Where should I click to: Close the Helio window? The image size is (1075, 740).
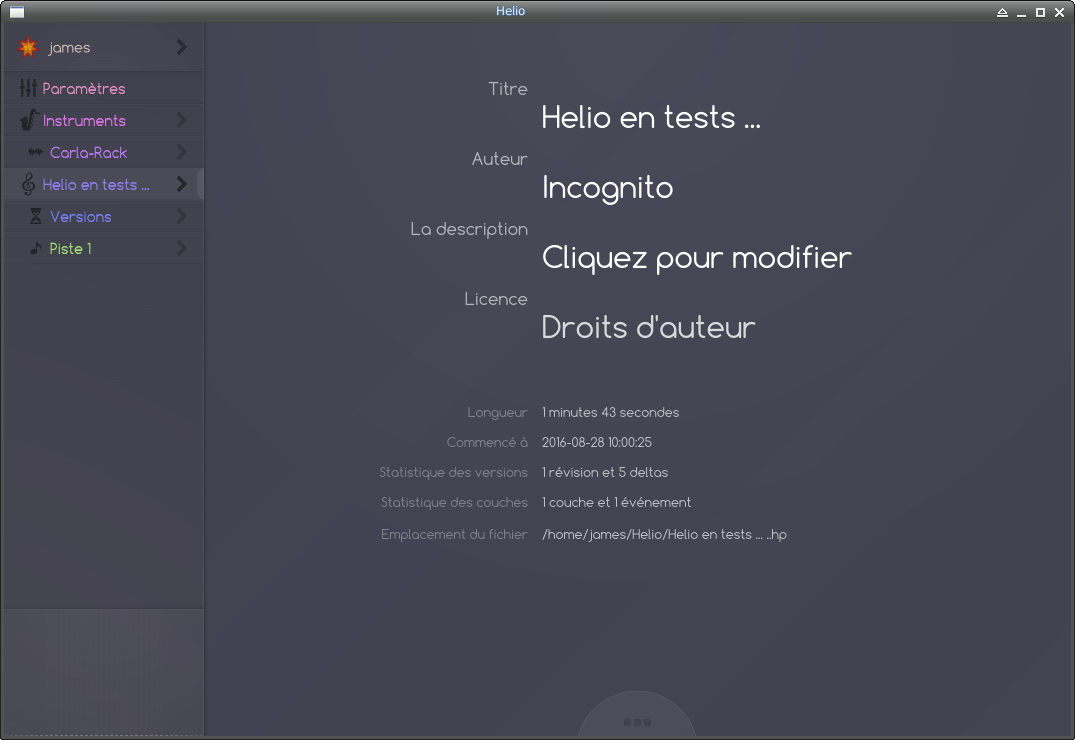pyautogui.click(x=1059, y=12)
